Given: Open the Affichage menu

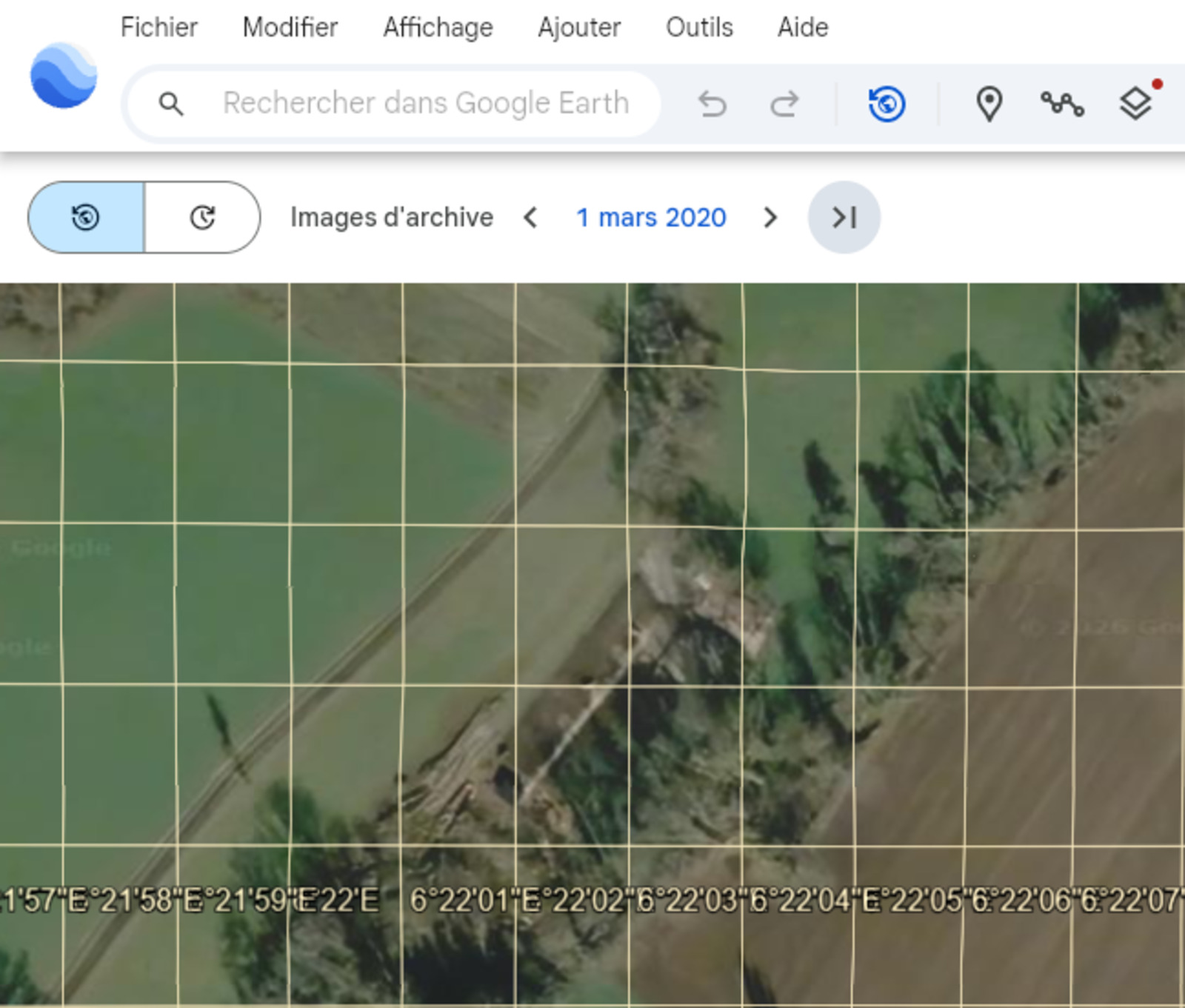Looking at the screenshot, I should click(x=438, y=27).
